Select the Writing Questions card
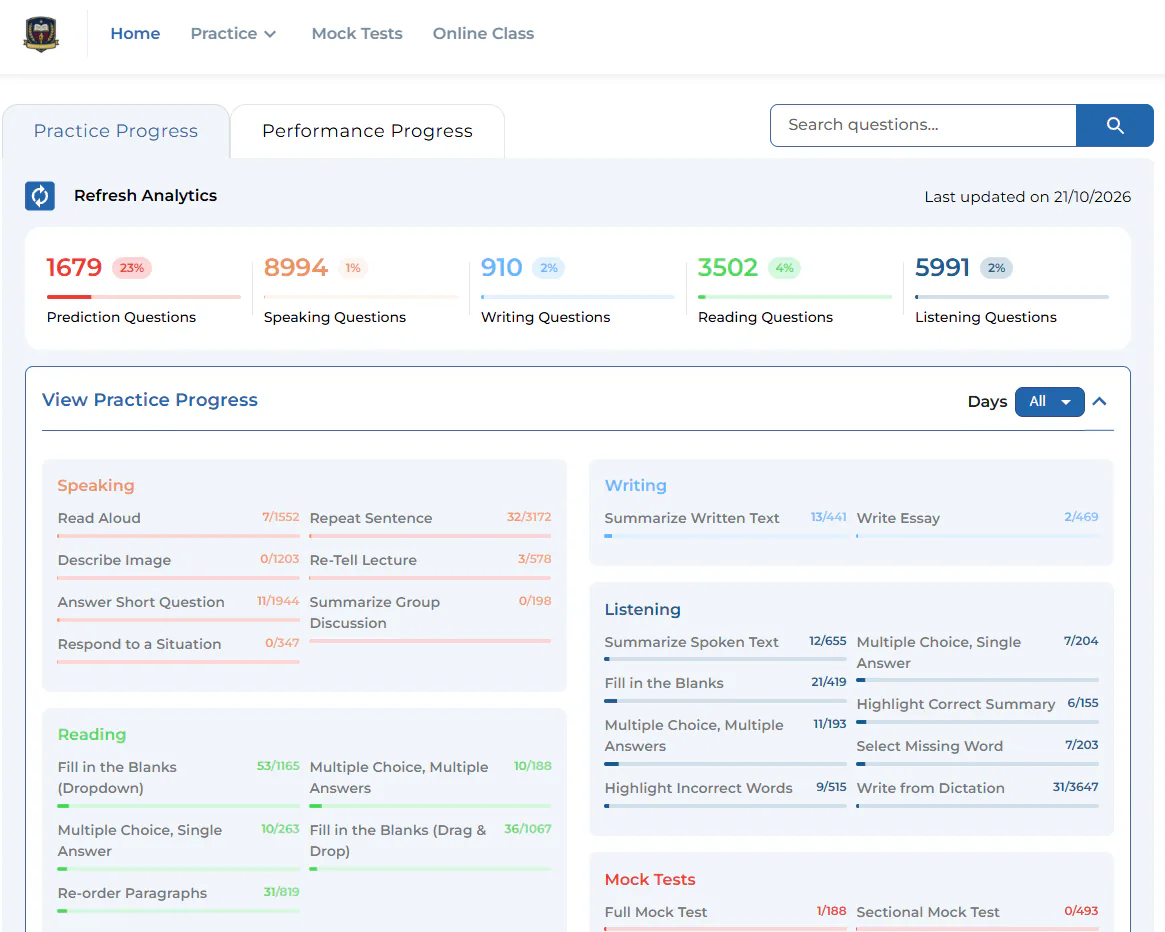This screenshot has height=932, width=1165. pyautogui.click(x=578, y=289)
